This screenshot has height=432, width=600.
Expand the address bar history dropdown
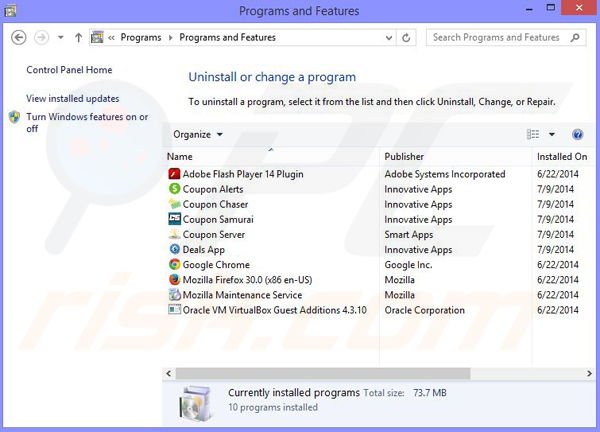[389, 37]
